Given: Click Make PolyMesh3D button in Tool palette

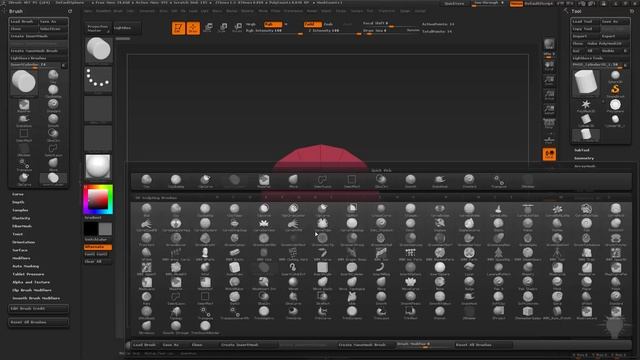Looking at the screenshot, I should pyautogui.click(x=608, y=43).
